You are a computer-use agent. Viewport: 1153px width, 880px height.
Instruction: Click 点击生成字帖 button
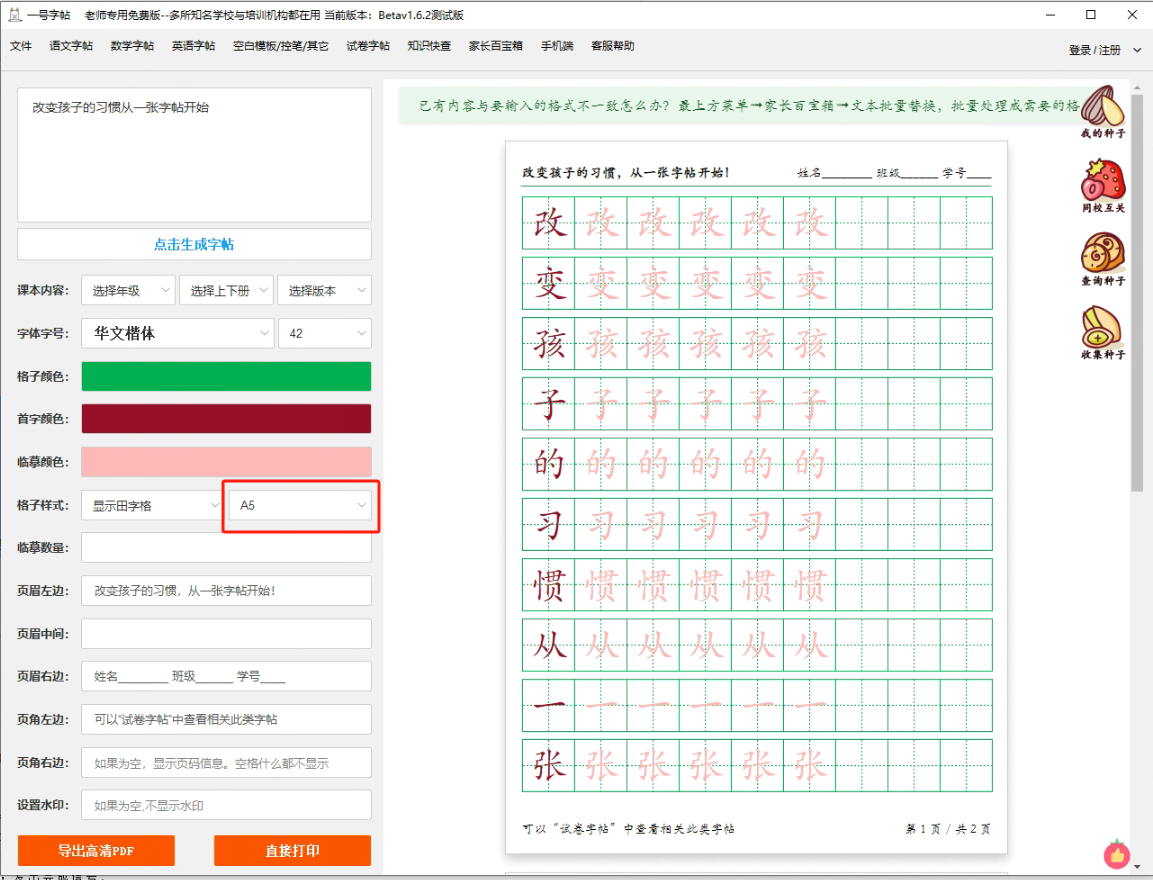pyautogui.click(x=194, y=244)
